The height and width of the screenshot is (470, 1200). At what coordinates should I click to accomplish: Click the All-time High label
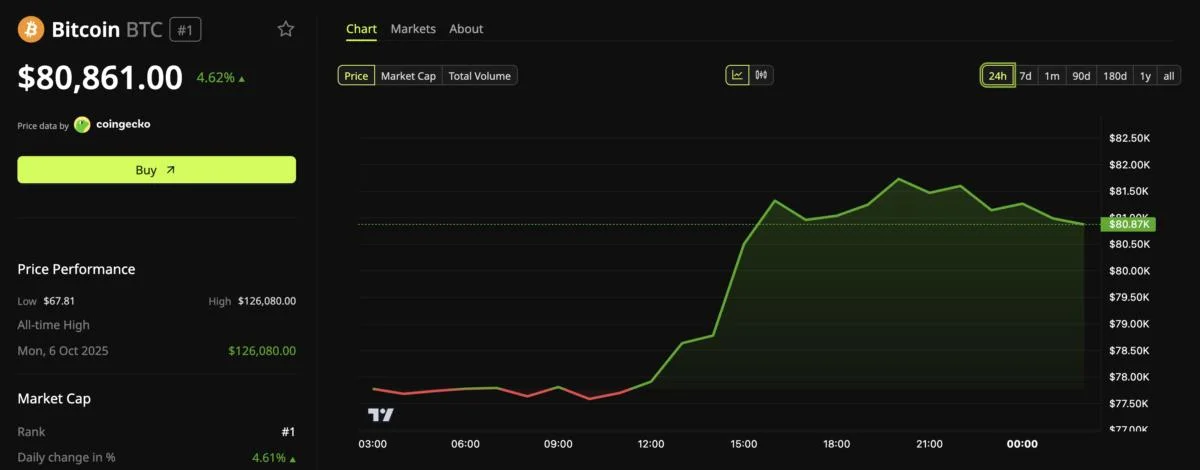[53, 325]
